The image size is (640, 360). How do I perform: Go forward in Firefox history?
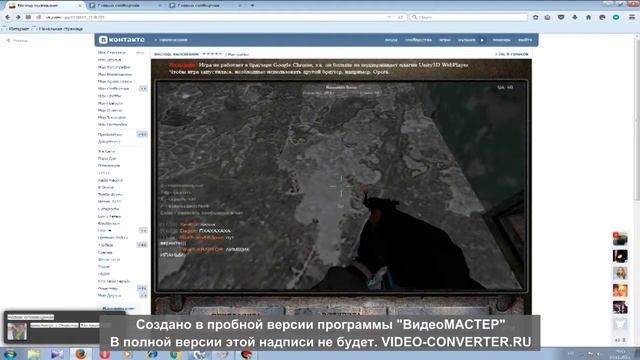pyautogui.click(x=18, y=17)
